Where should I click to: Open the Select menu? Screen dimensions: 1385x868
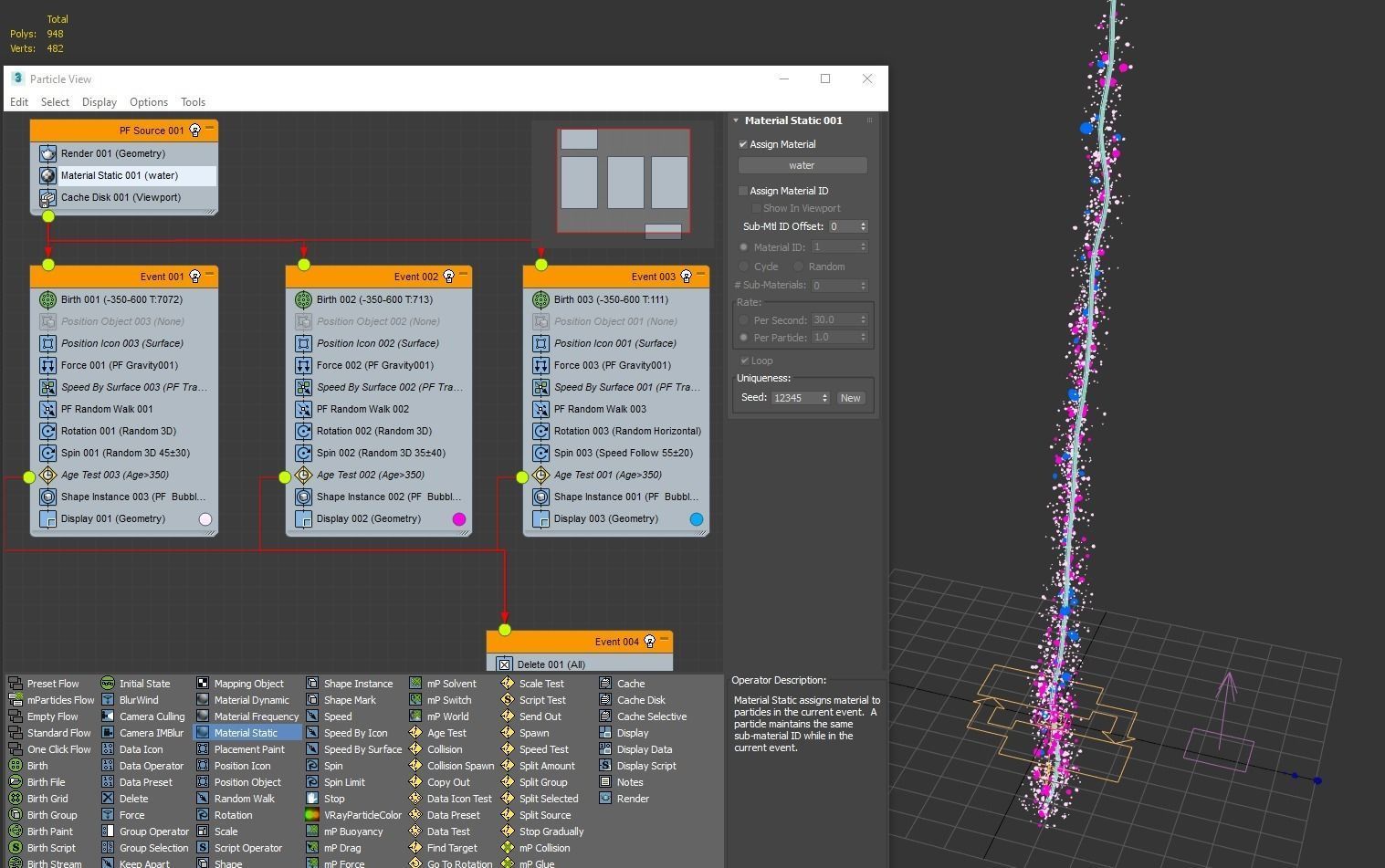[55, 102]
